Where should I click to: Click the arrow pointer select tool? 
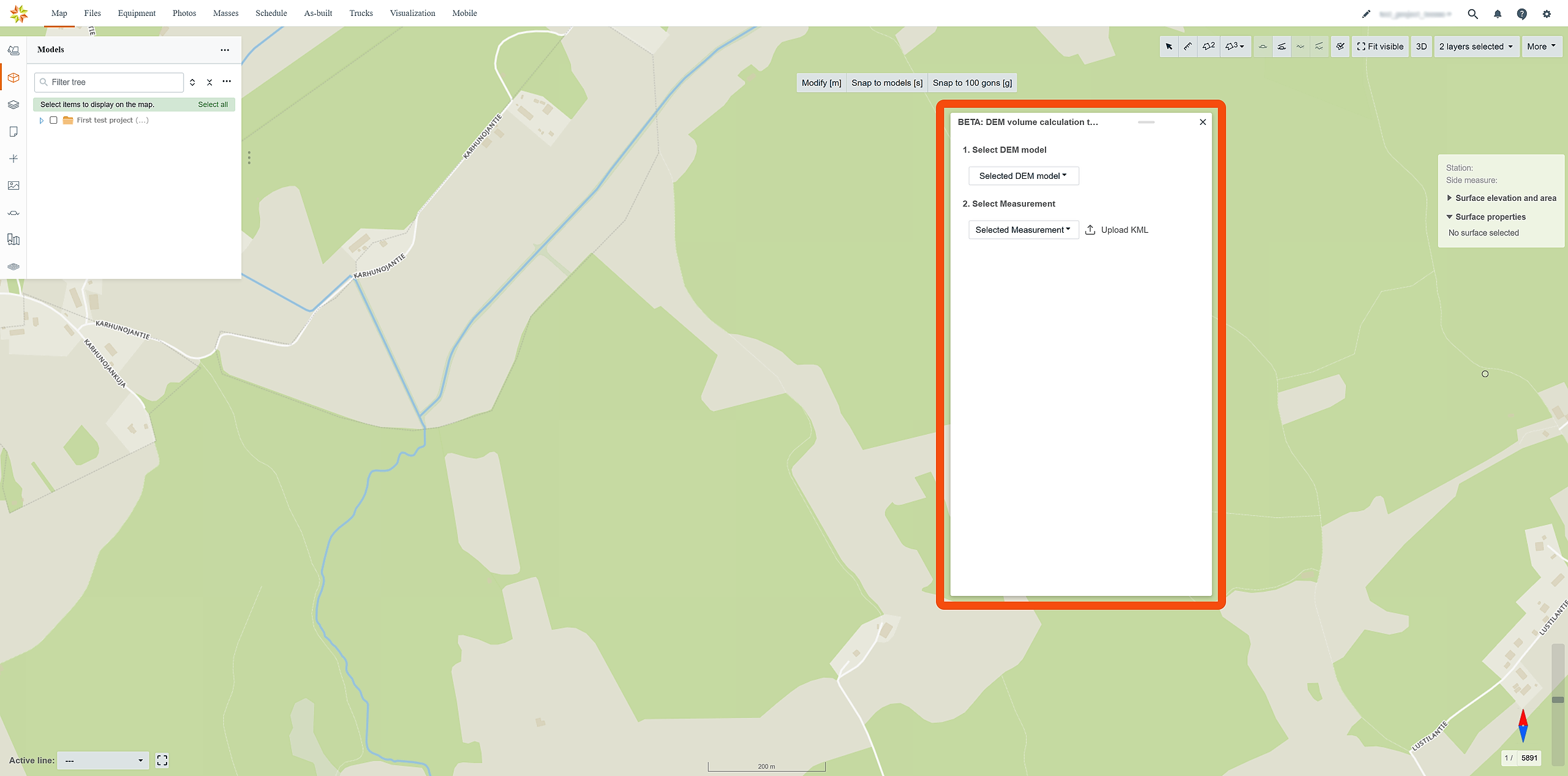tap(1169, 47)
